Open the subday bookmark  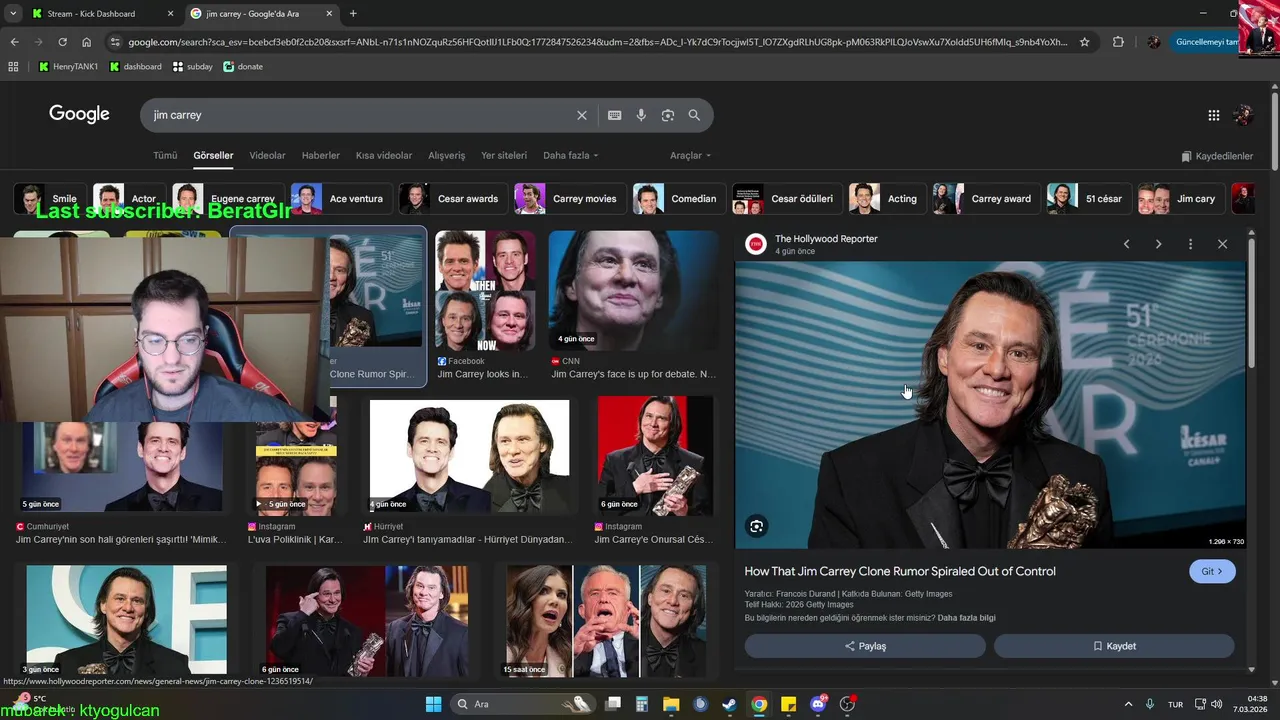[192, 66]
